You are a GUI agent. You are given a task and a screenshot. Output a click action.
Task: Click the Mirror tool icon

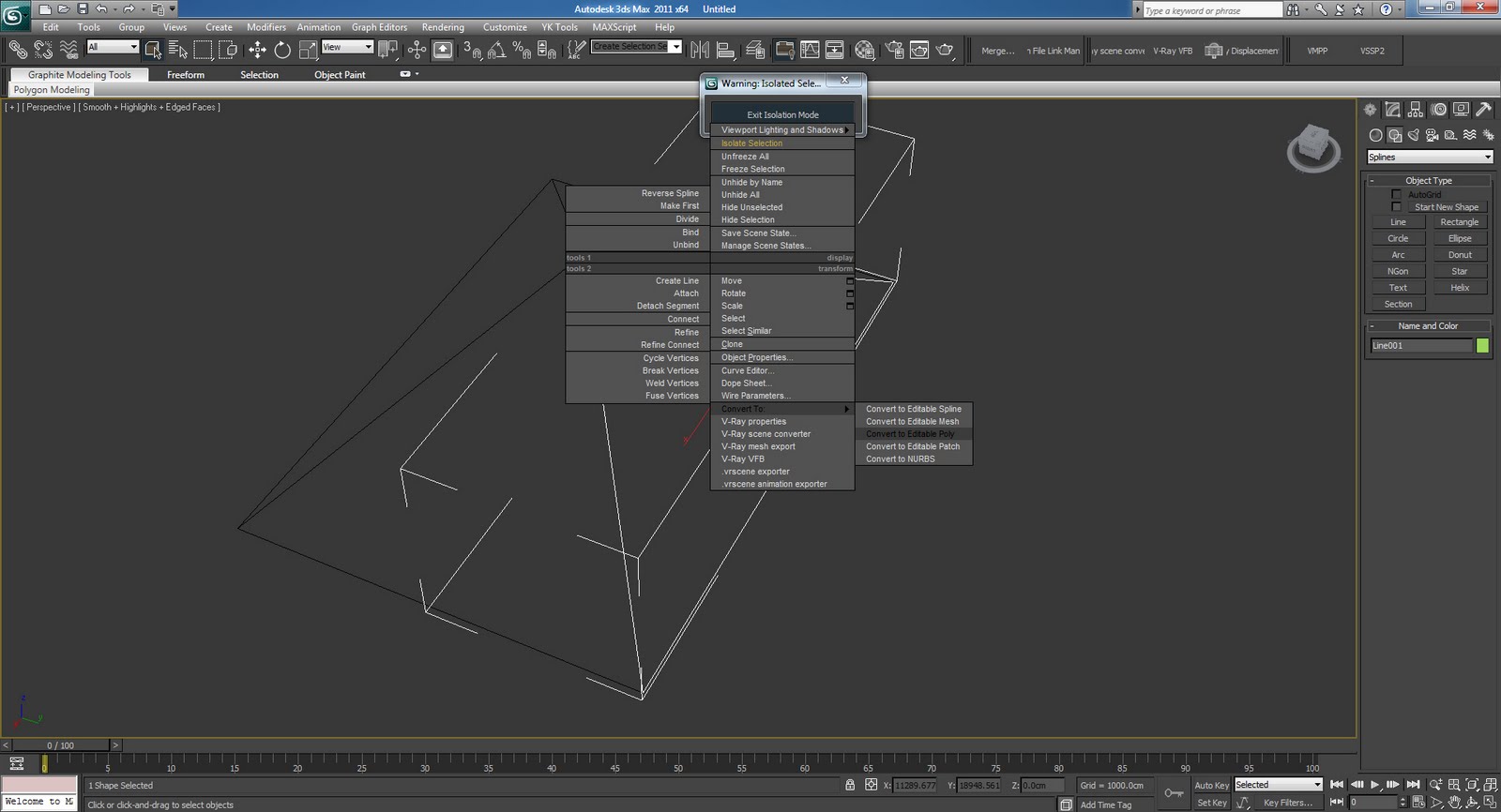(x=700, y=50)
